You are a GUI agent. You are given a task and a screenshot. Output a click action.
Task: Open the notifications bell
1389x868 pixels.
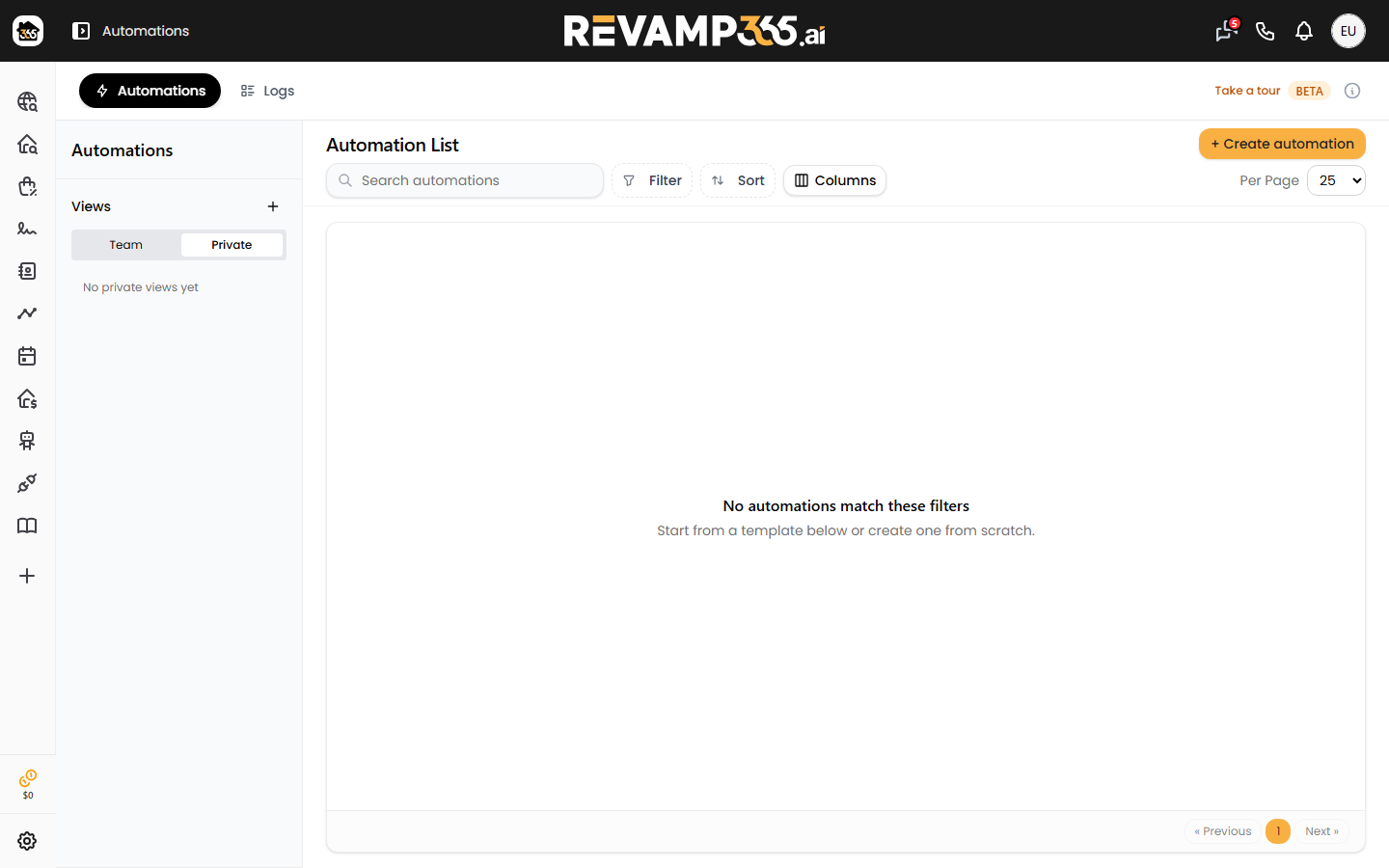(1304, 31)
